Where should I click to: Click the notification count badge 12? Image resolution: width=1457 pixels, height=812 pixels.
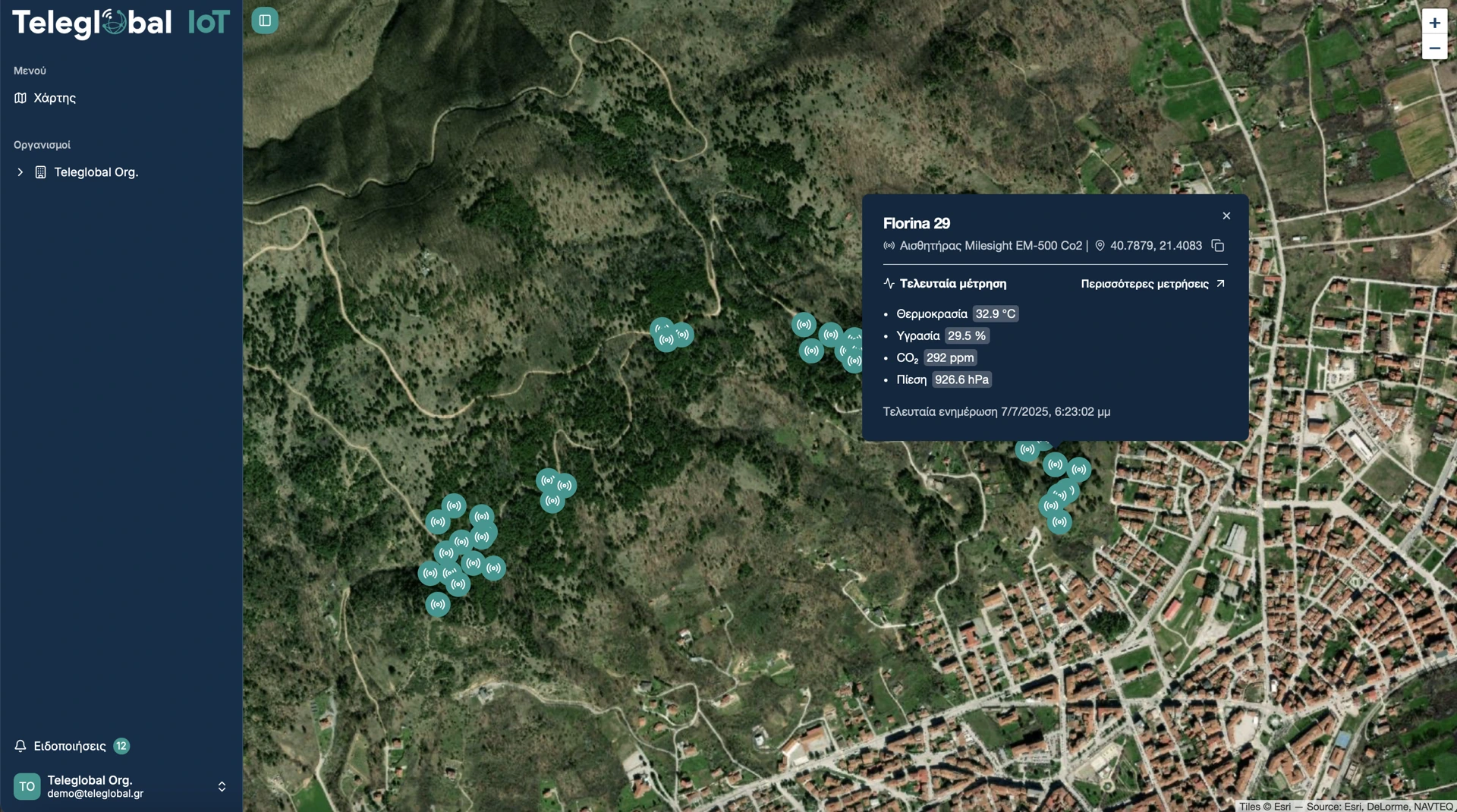pos(121,746)
